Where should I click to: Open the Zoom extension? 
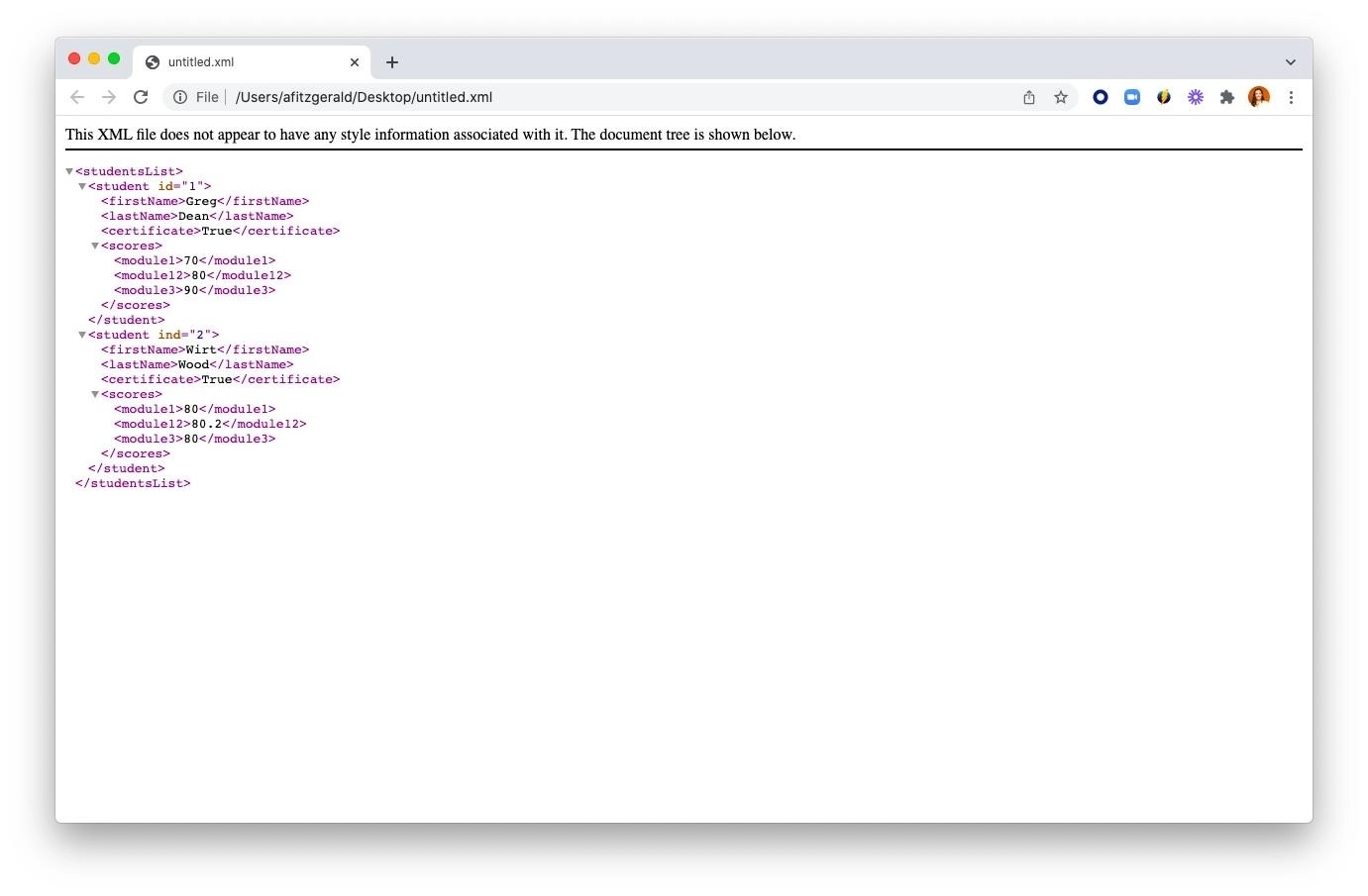click(1132, 97)
